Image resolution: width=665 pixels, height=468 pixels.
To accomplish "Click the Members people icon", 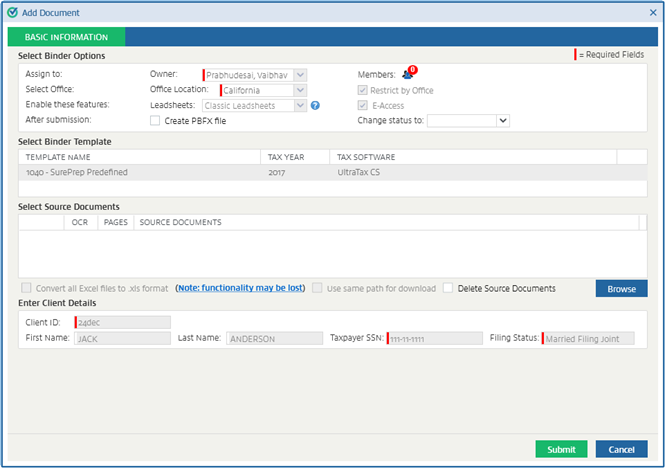I will (x=407, y=74).
